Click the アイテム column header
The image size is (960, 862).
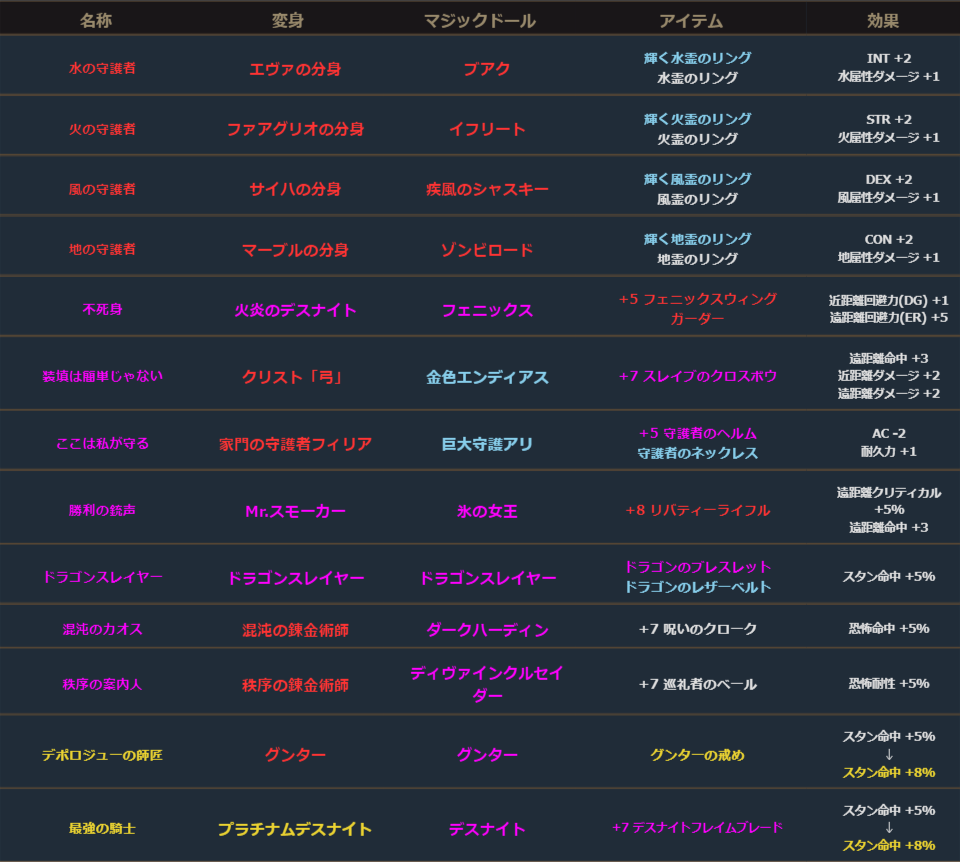pyautogui.click(x=697, y=20)
